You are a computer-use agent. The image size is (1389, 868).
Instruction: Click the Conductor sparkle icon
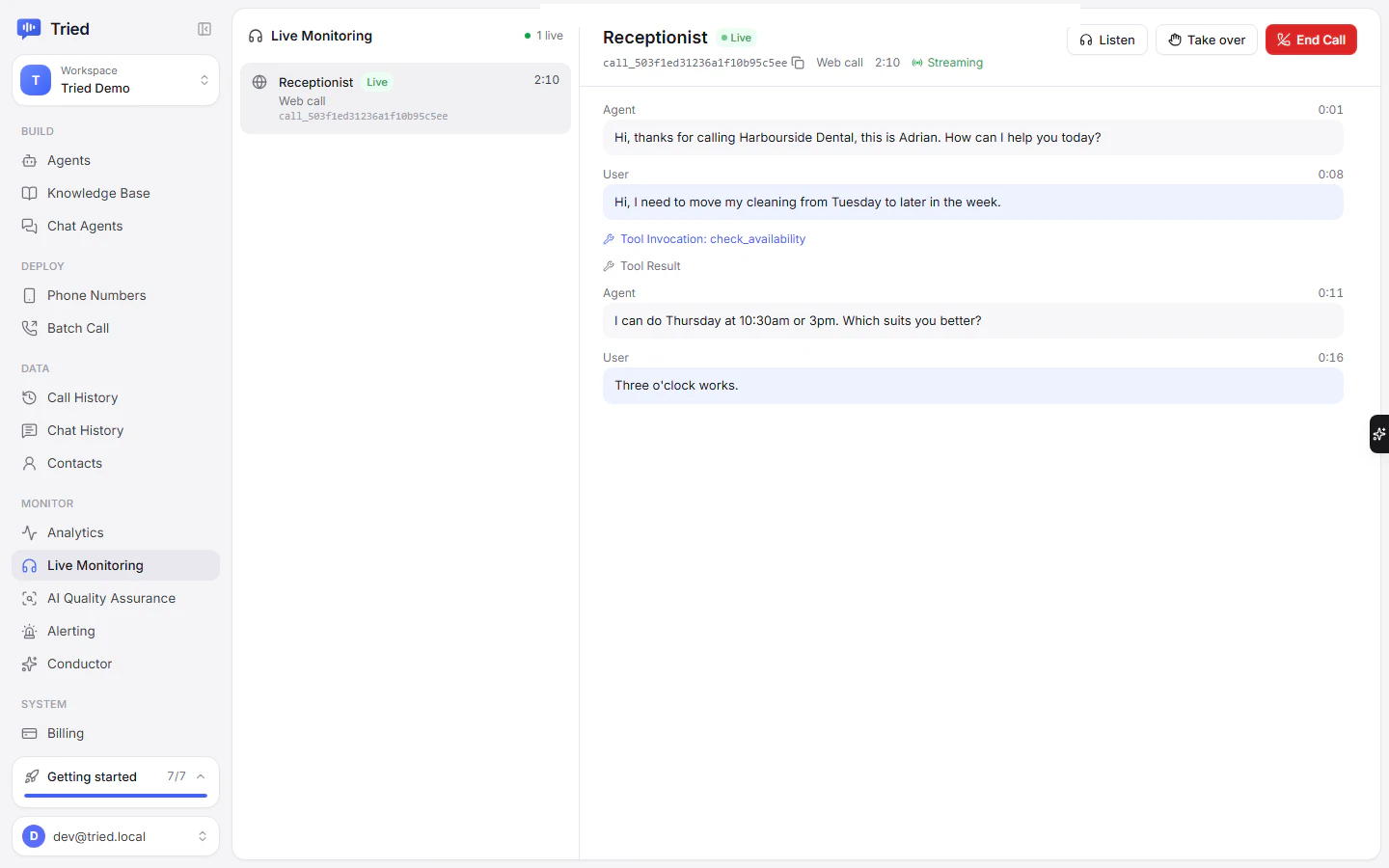[x=30, y=664]
